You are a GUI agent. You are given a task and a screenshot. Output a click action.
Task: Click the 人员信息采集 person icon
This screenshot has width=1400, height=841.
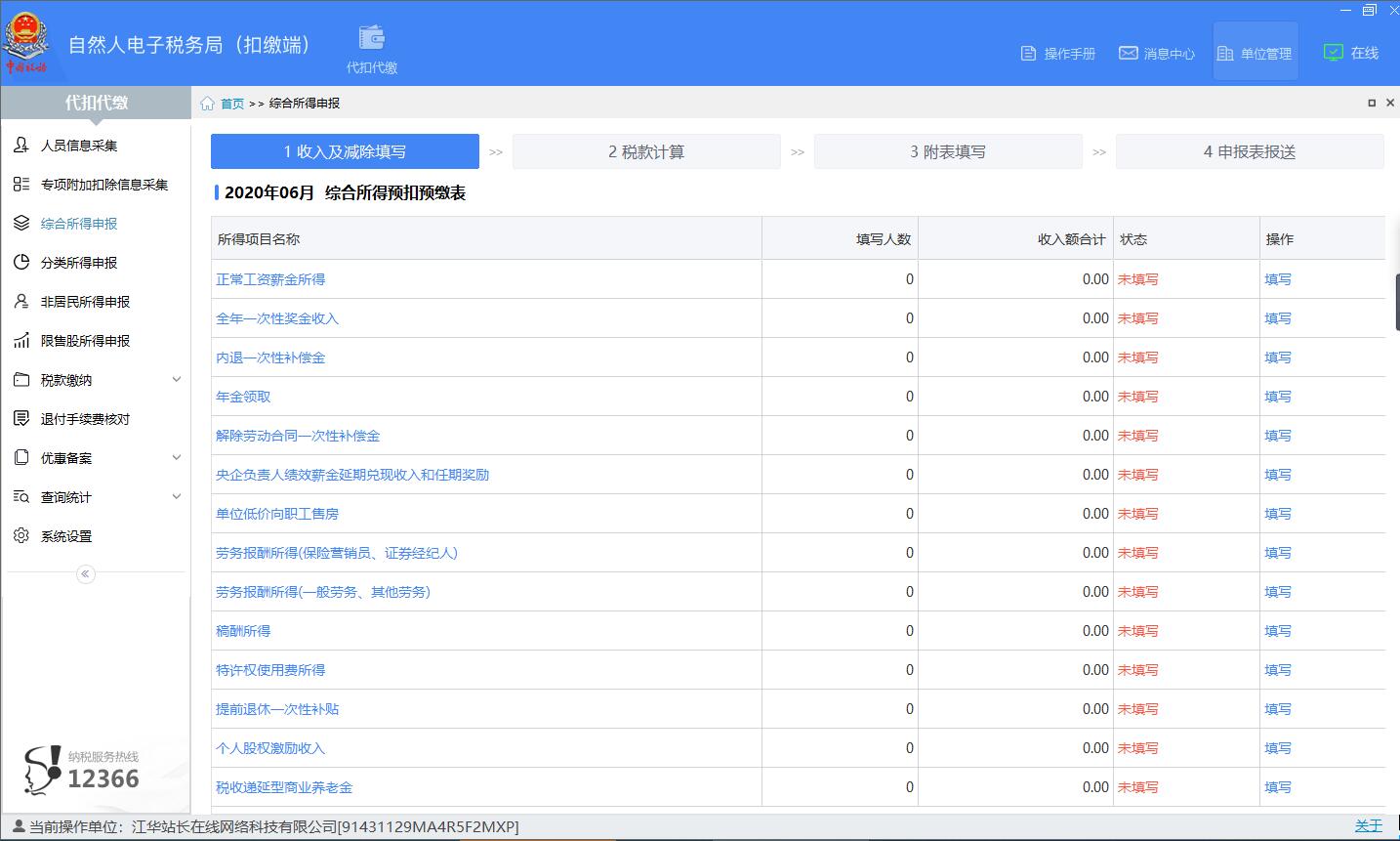tap(21, 145)
